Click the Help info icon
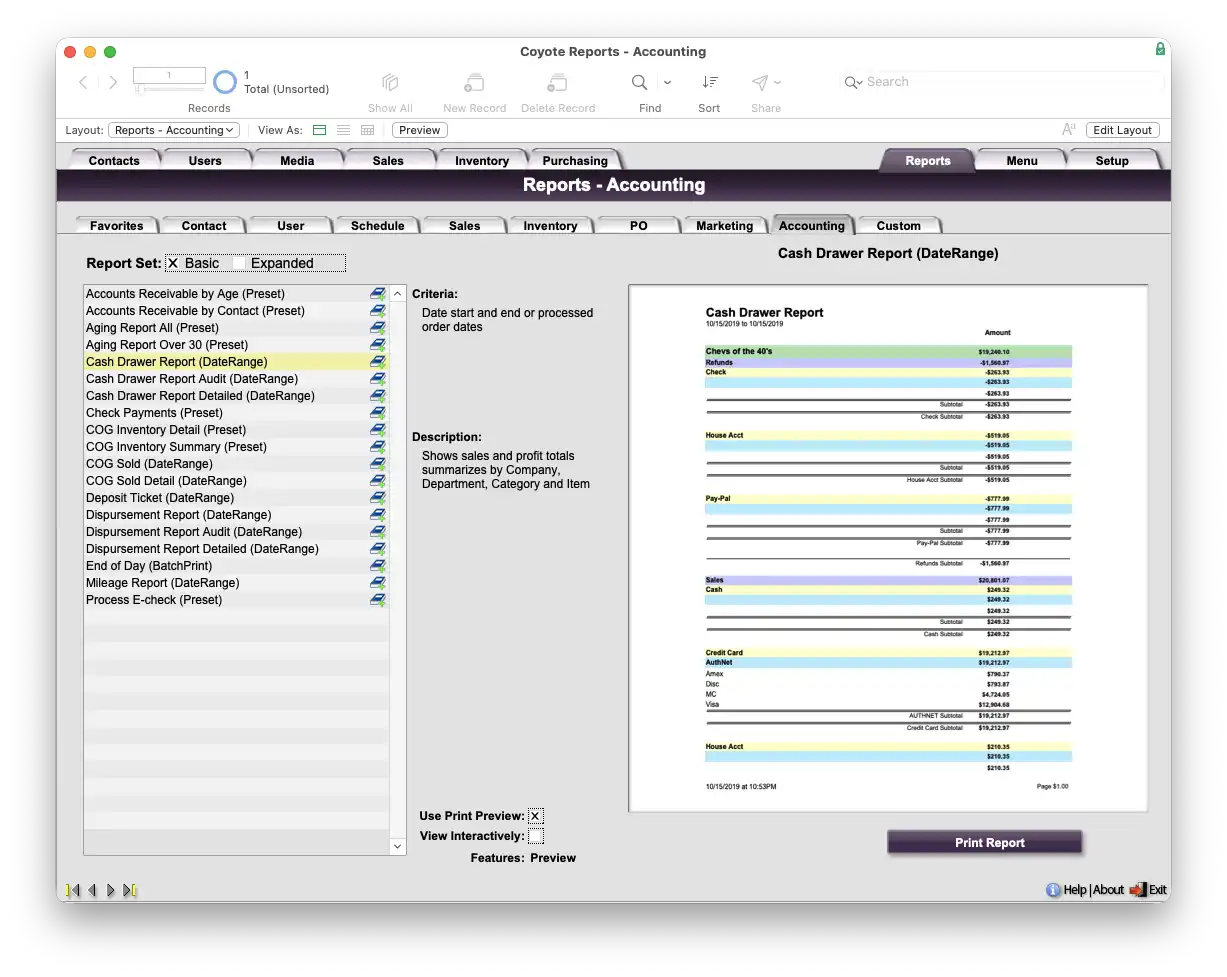This screenshot has height=977, width=1227. (1053, 890)
